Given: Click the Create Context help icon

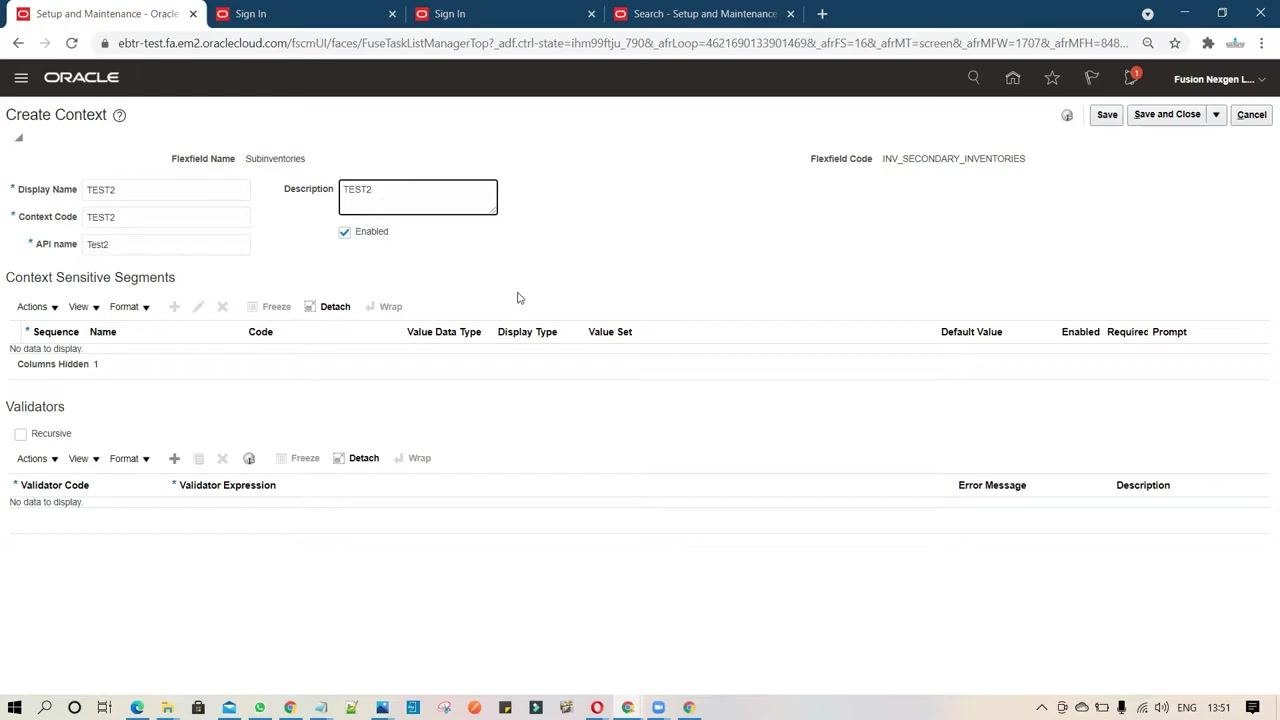Looking at the screenshot, I should coord(119,115).
